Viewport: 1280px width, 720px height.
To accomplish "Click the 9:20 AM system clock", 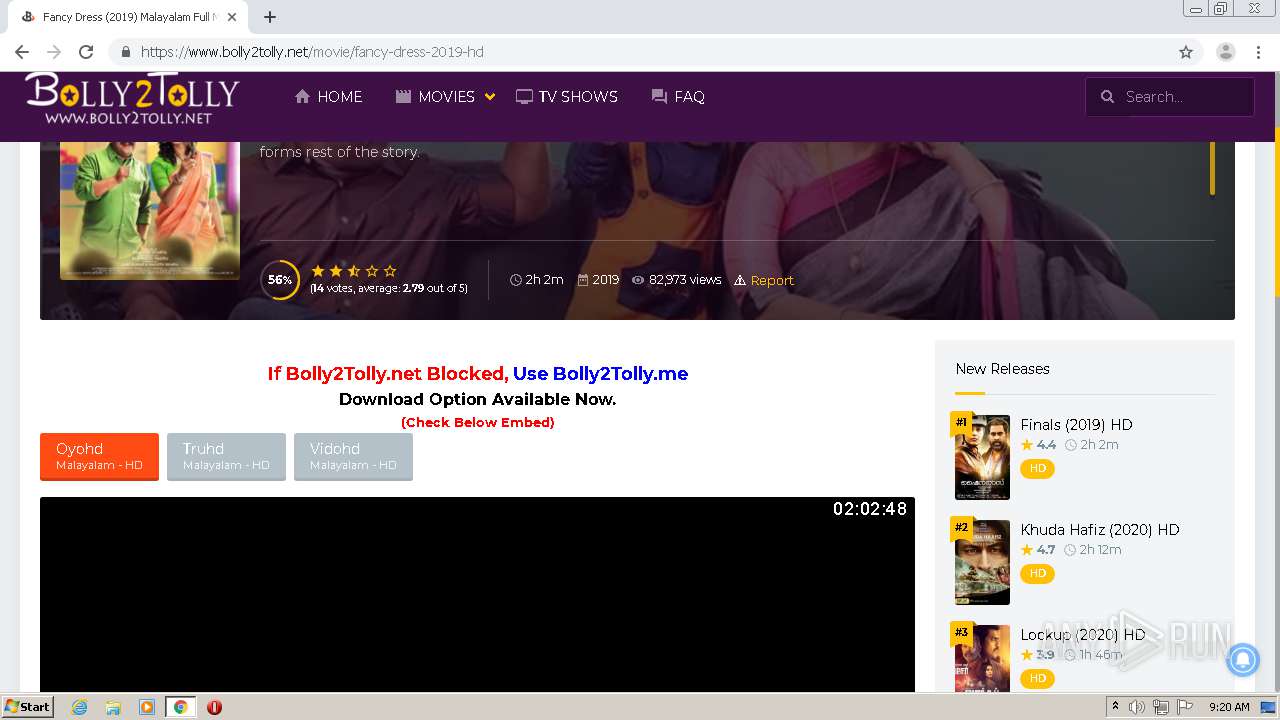I will [1229, 707].
